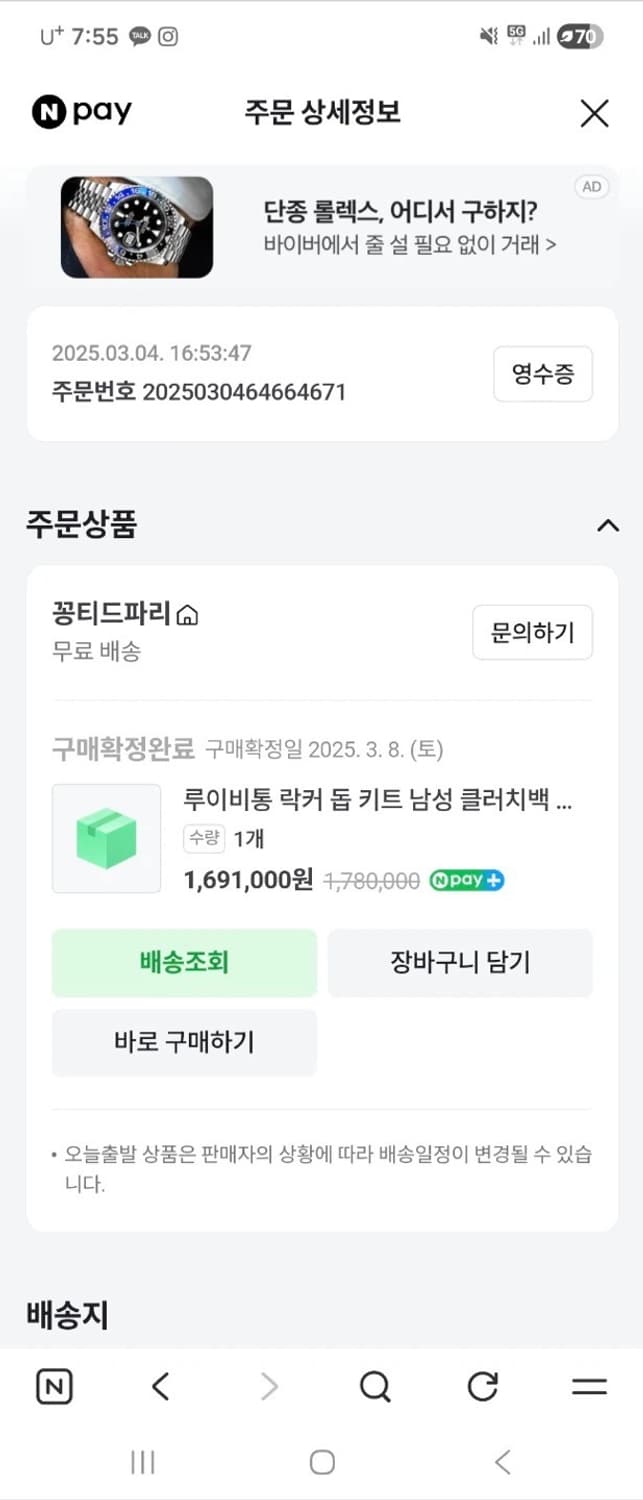Tap the Npay+ badge next to the price
The height and width of the screenshot is (1500, 643).
[466, 881]
